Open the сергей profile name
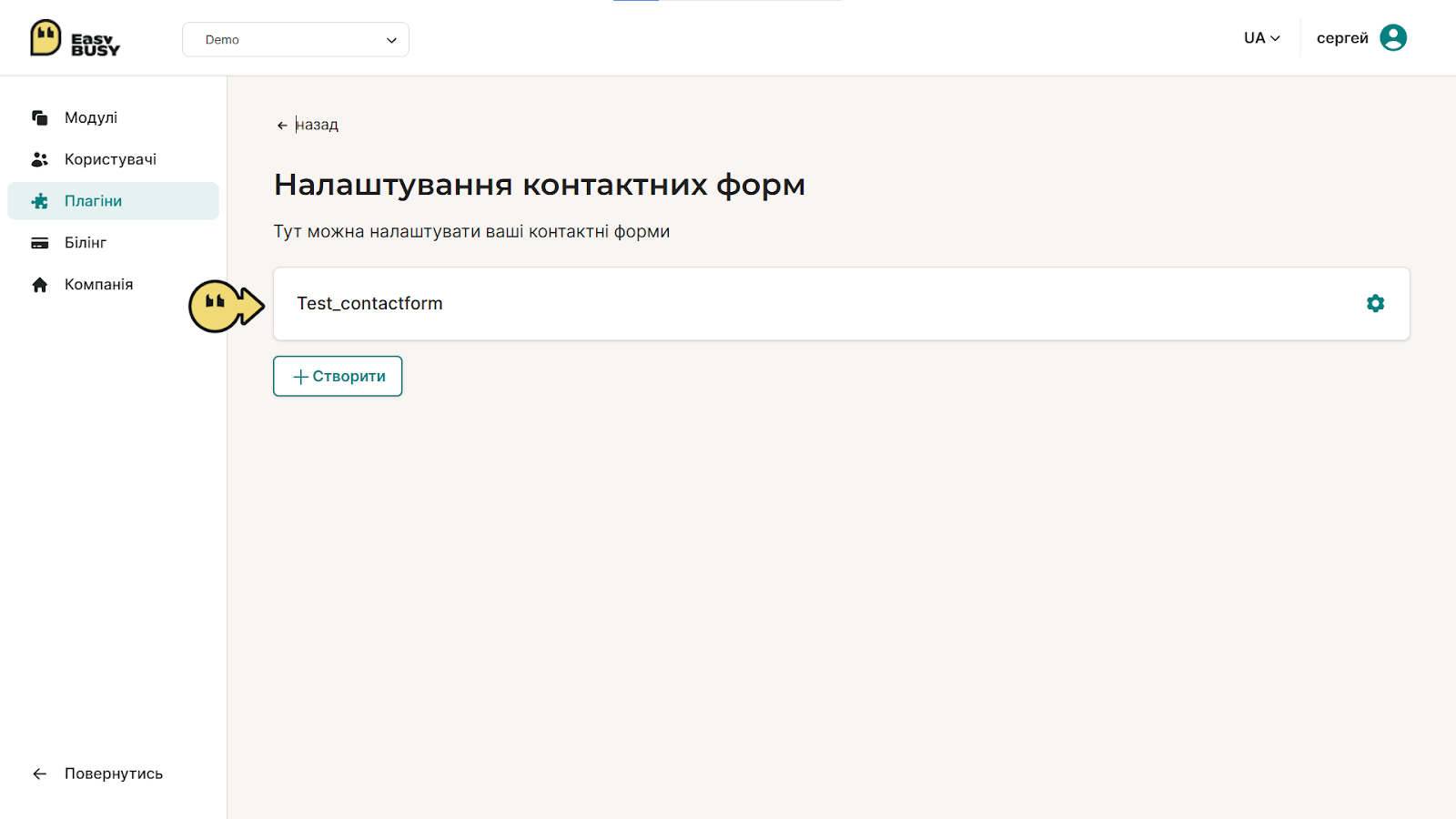 [x=1342, y=38]
